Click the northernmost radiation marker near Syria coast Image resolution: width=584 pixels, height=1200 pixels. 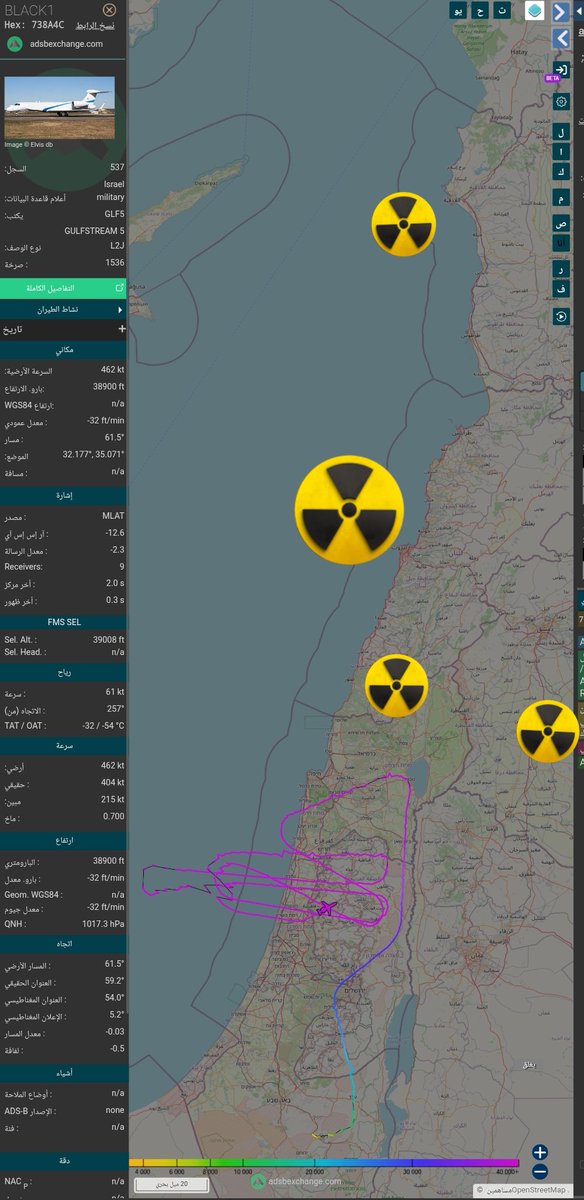[403, 224]
